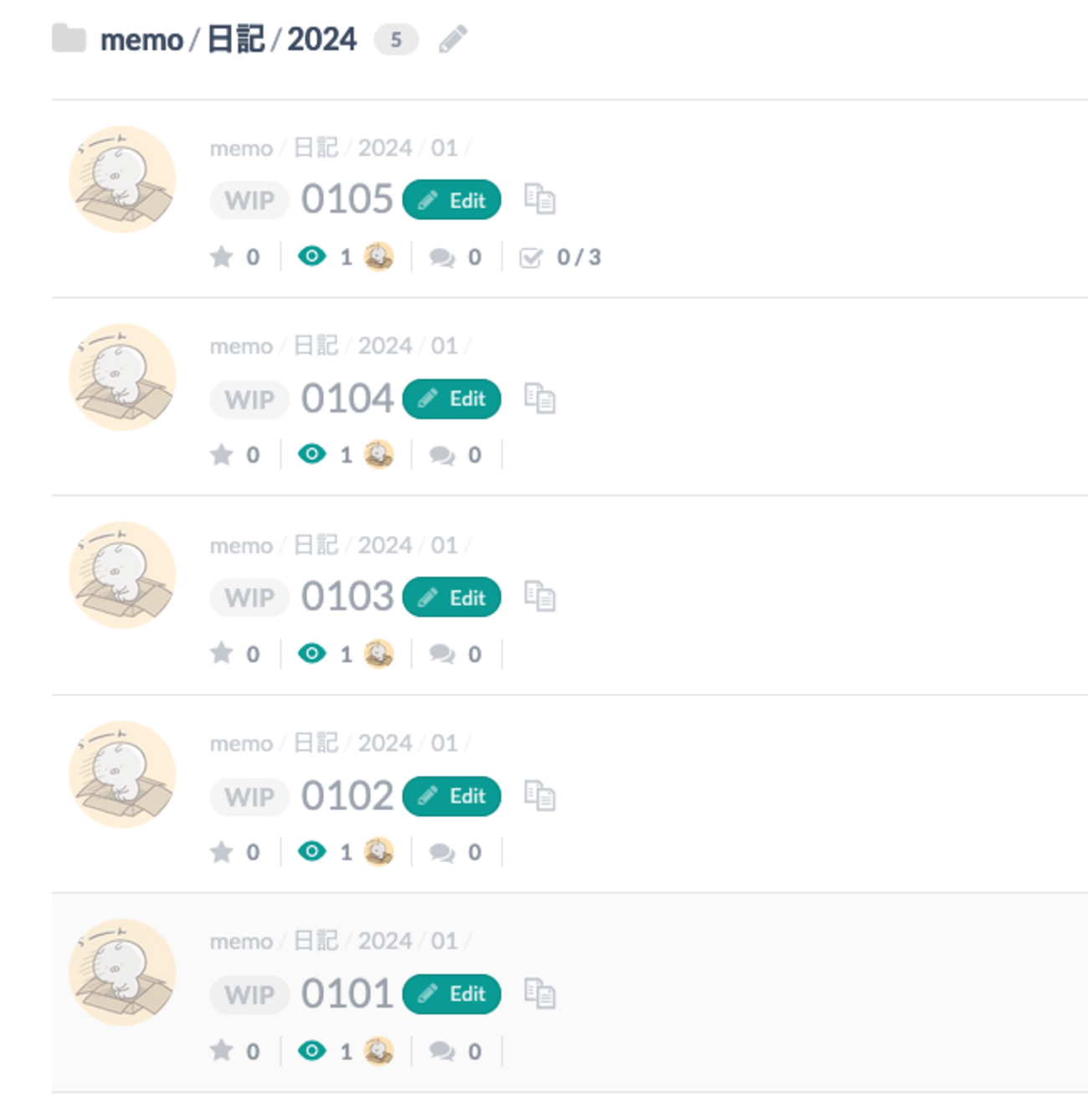Open the post titled 0104
1088x1120 pixels.
[347, 398]
